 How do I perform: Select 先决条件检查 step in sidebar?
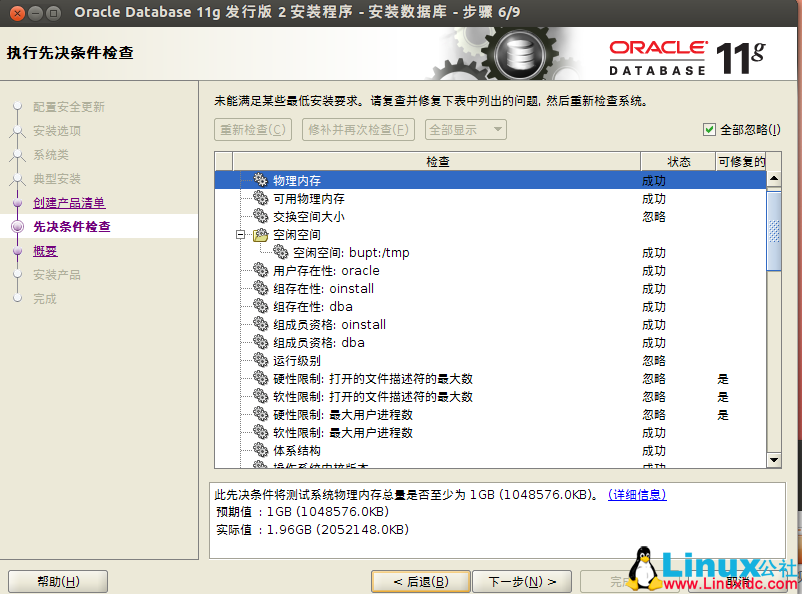(x=72, y=227)
